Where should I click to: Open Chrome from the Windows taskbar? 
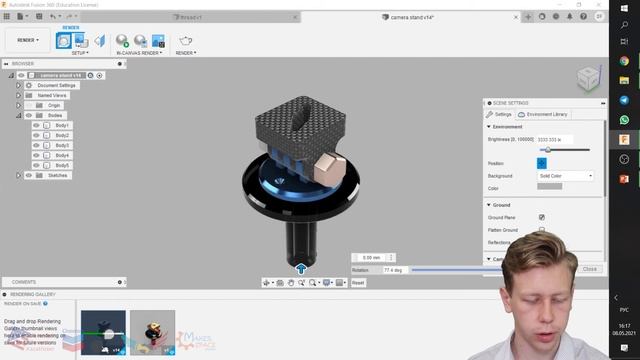[624, 61]
